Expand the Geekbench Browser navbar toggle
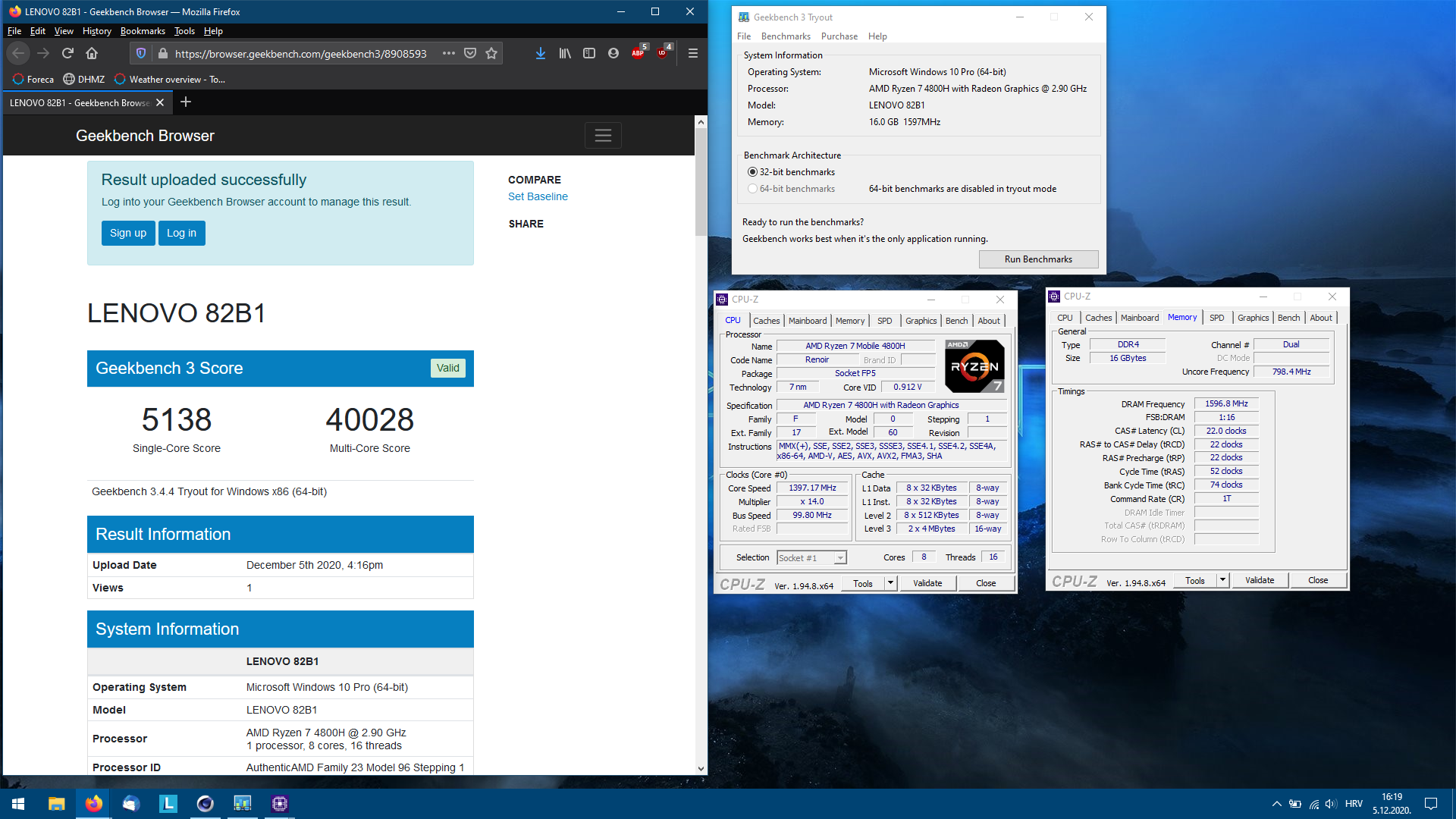This screenshot has height=819, width=1456. pos(603,135)
